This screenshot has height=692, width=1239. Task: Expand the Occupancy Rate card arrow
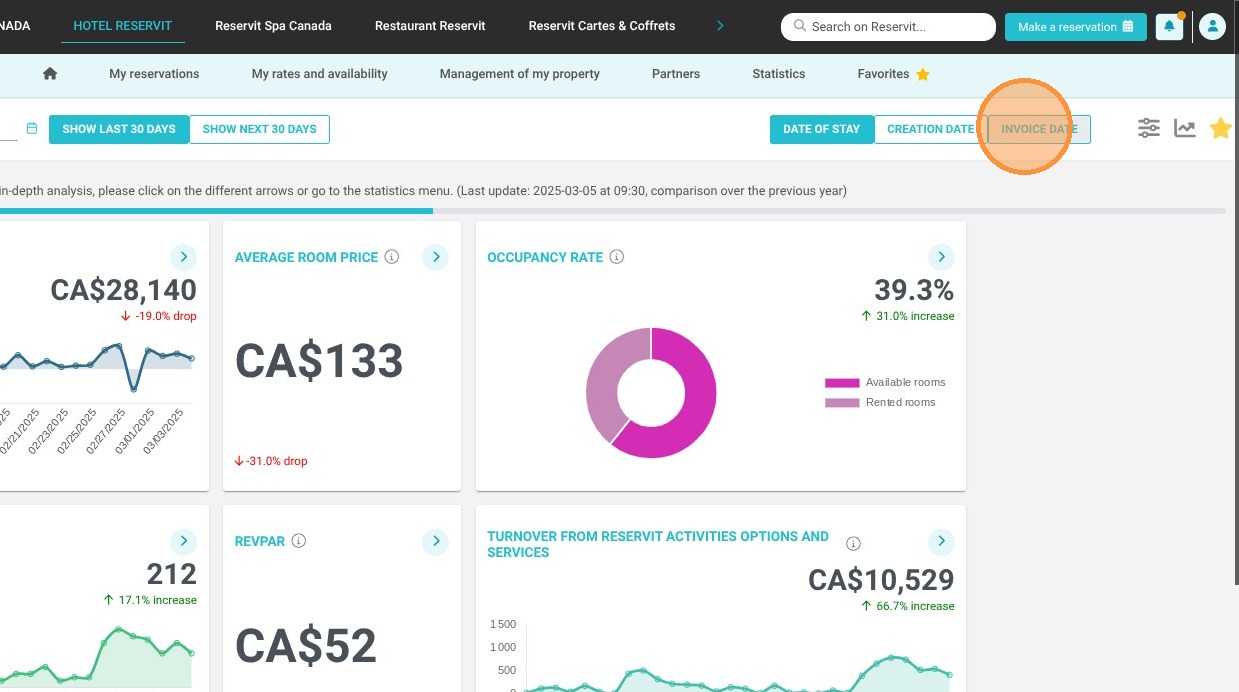941,257
